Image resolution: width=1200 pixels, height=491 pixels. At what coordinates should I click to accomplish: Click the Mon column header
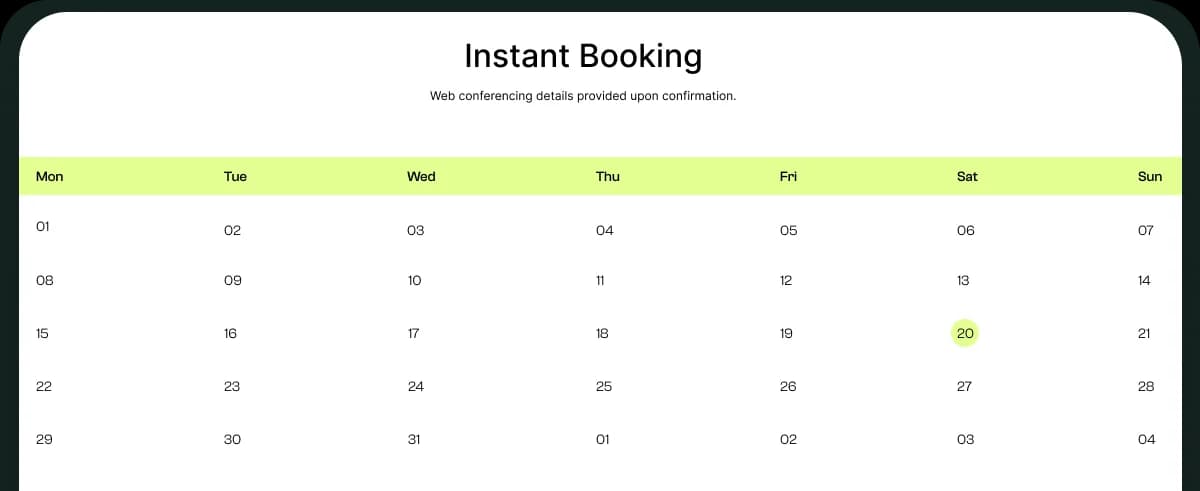click(49, 177)
